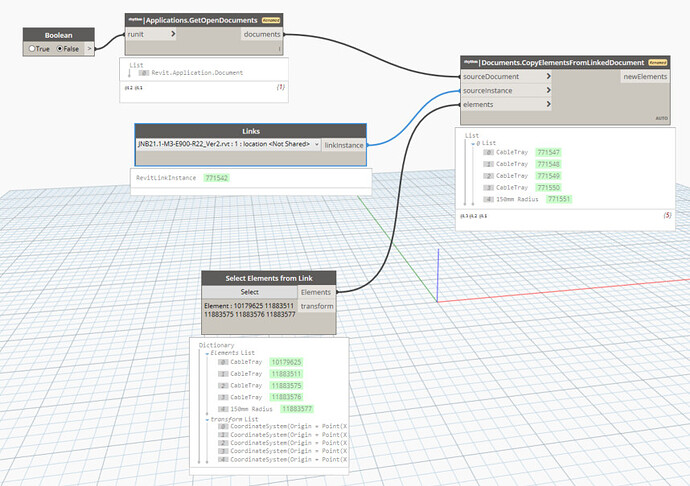This screenshot has width=690, height=486.
Task: Click CableTray ID 11883511
Action: pyautogui.click(x=286, y=374)
